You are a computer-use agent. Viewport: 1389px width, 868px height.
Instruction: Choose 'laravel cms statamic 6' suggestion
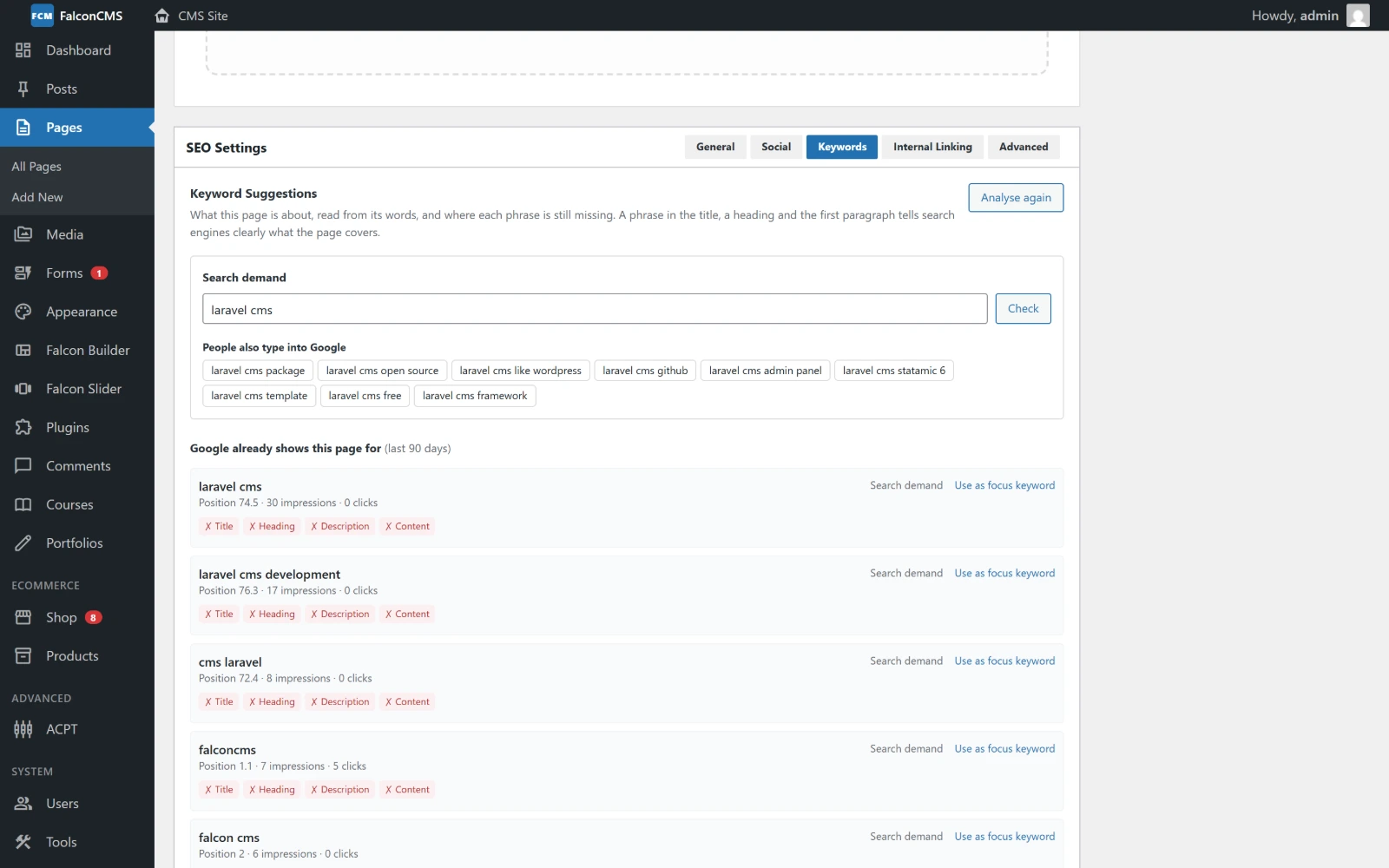[894, 371]
